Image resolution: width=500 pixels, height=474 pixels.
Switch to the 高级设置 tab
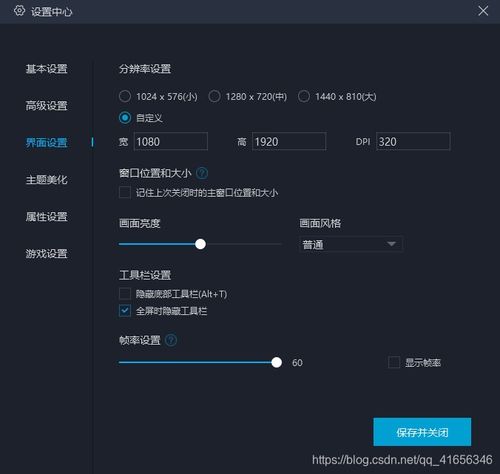[x=47, y=106]
